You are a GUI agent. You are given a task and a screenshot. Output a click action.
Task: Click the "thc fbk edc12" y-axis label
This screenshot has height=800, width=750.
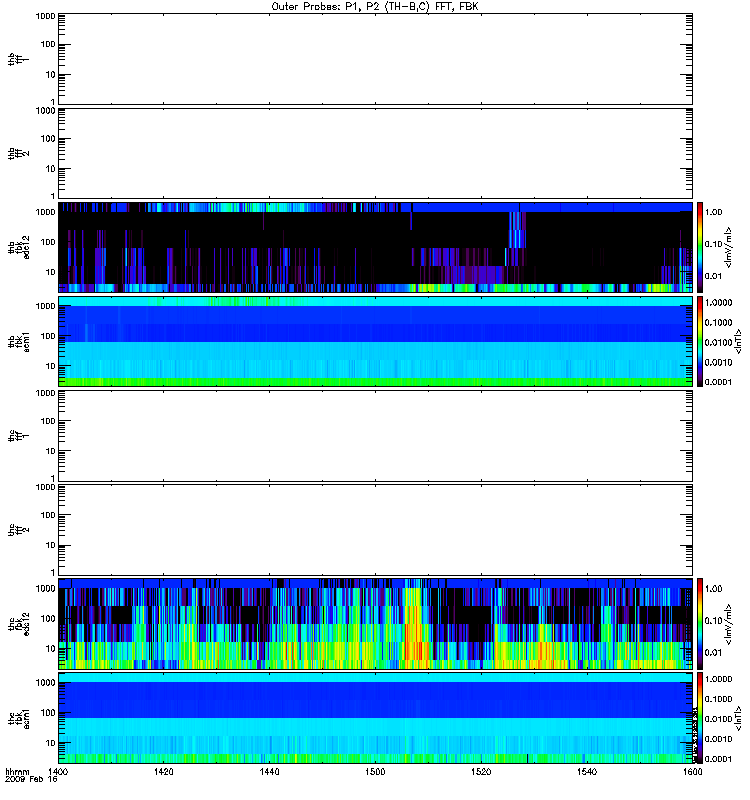pos(19,623)
